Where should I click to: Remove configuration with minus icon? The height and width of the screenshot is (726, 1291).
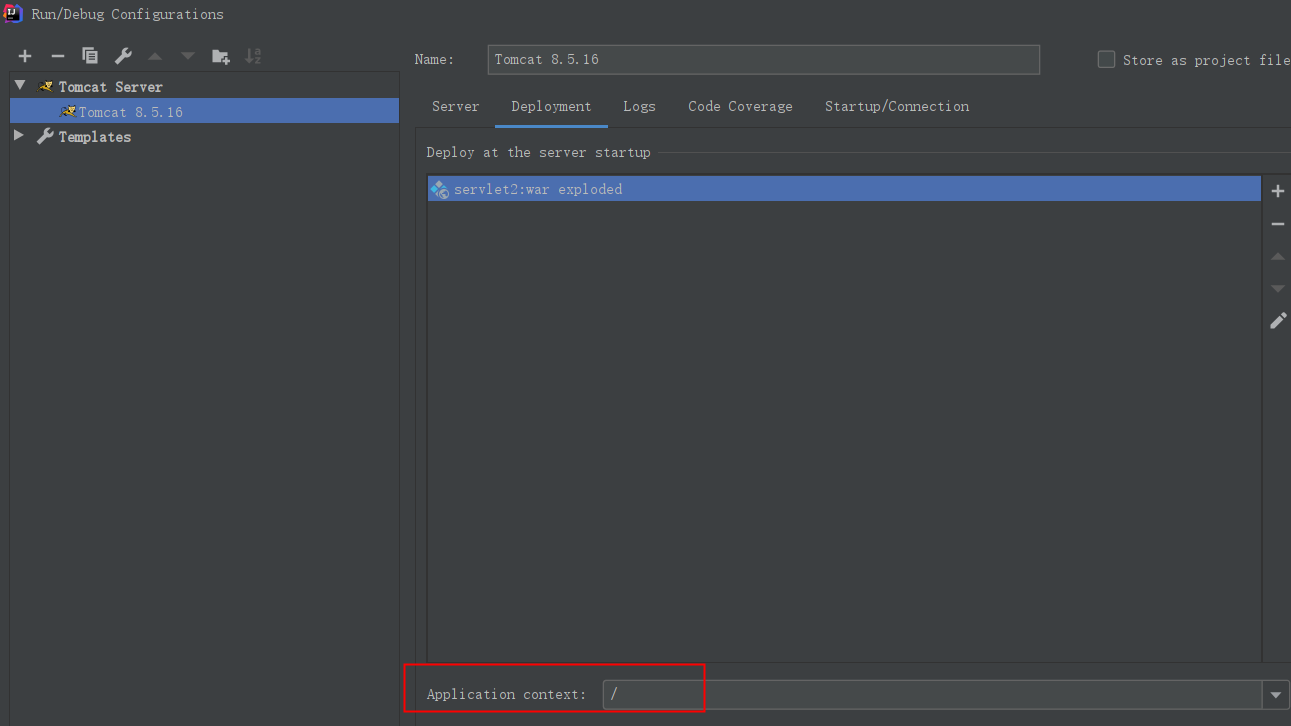58,56
